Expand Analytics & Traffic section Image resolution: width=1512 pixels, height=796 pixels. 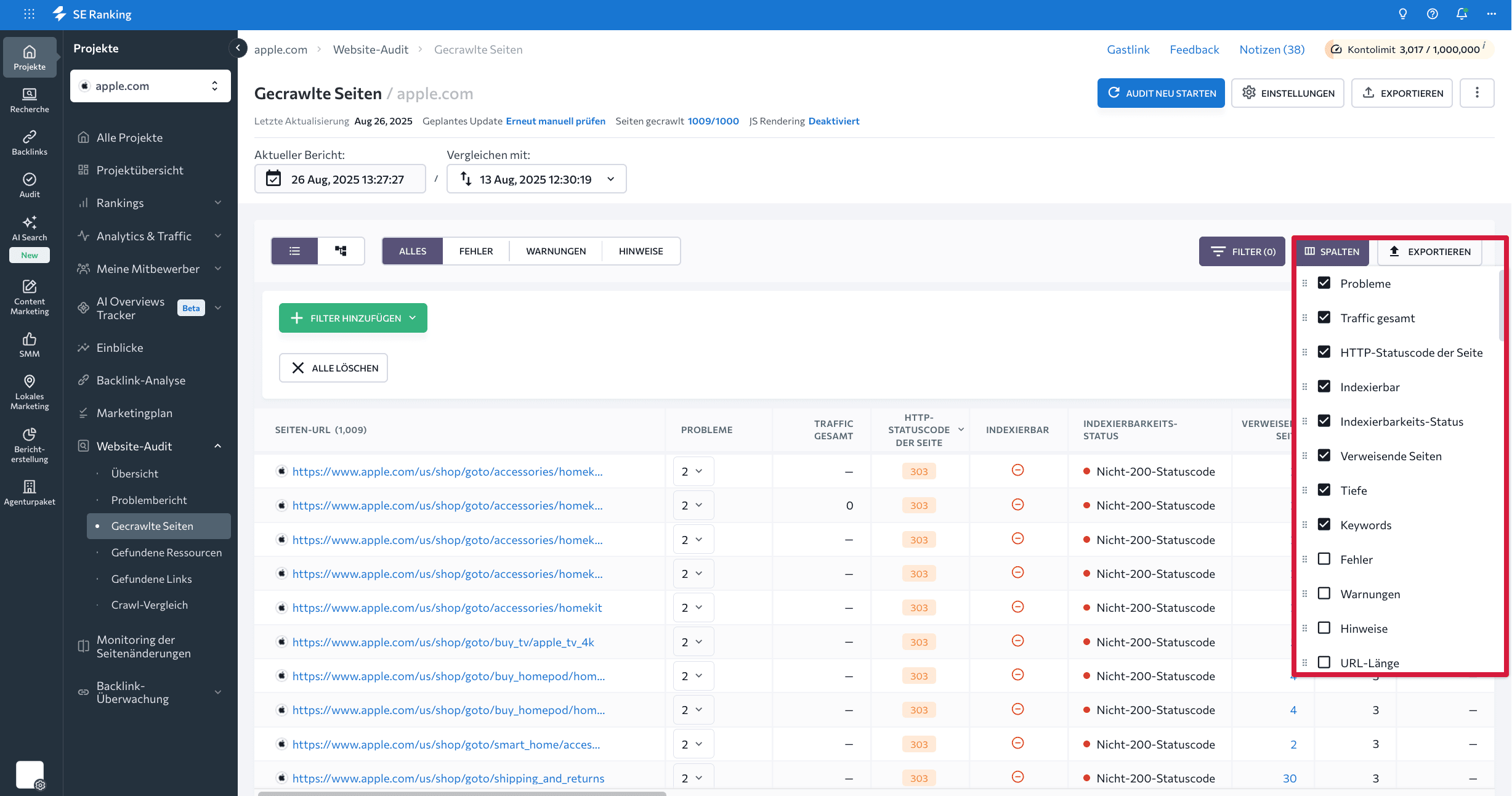pyautogui.click(x=218, y=236)
